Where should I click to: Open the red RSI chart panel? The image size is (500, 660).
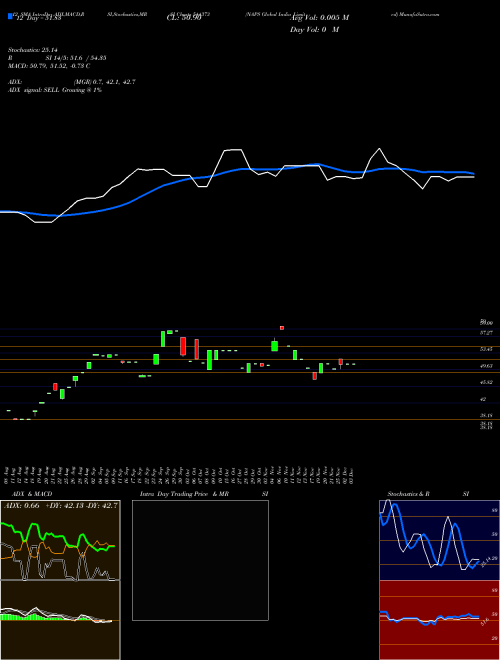click(x=439, y=620)
